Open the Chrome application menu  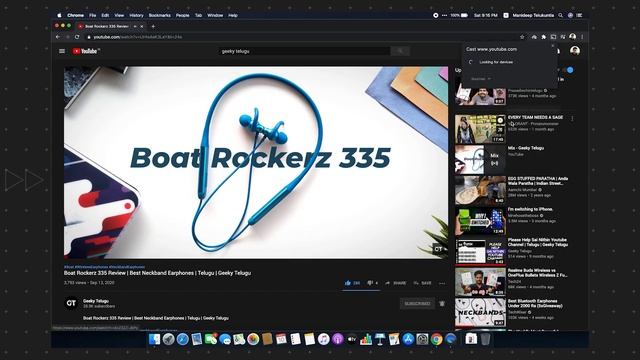76,15
